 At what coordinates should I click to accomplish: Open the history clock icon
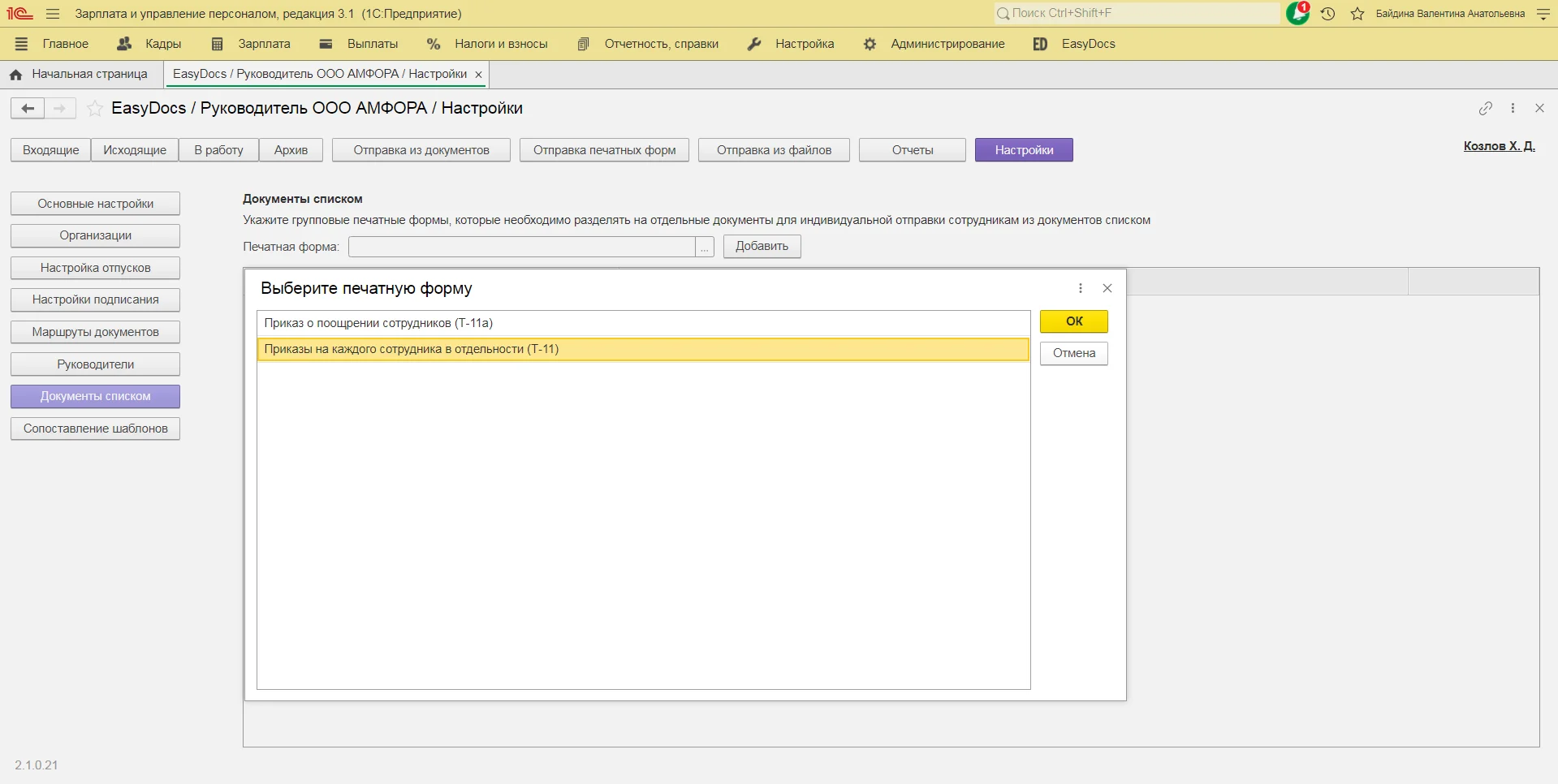point(1328,14)
